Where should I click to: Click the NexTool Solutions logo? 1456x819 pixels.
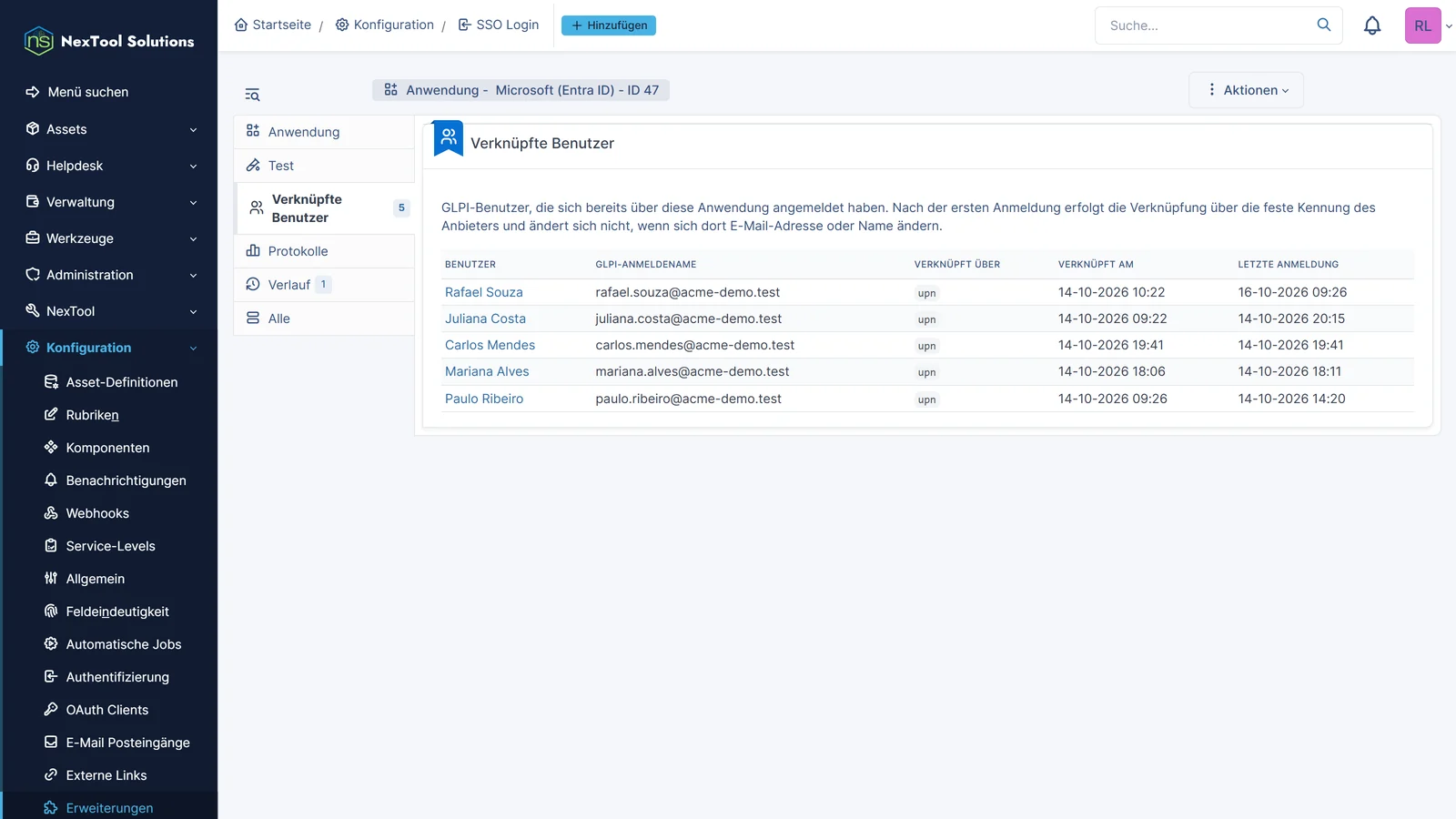click(x=109, y=41)
